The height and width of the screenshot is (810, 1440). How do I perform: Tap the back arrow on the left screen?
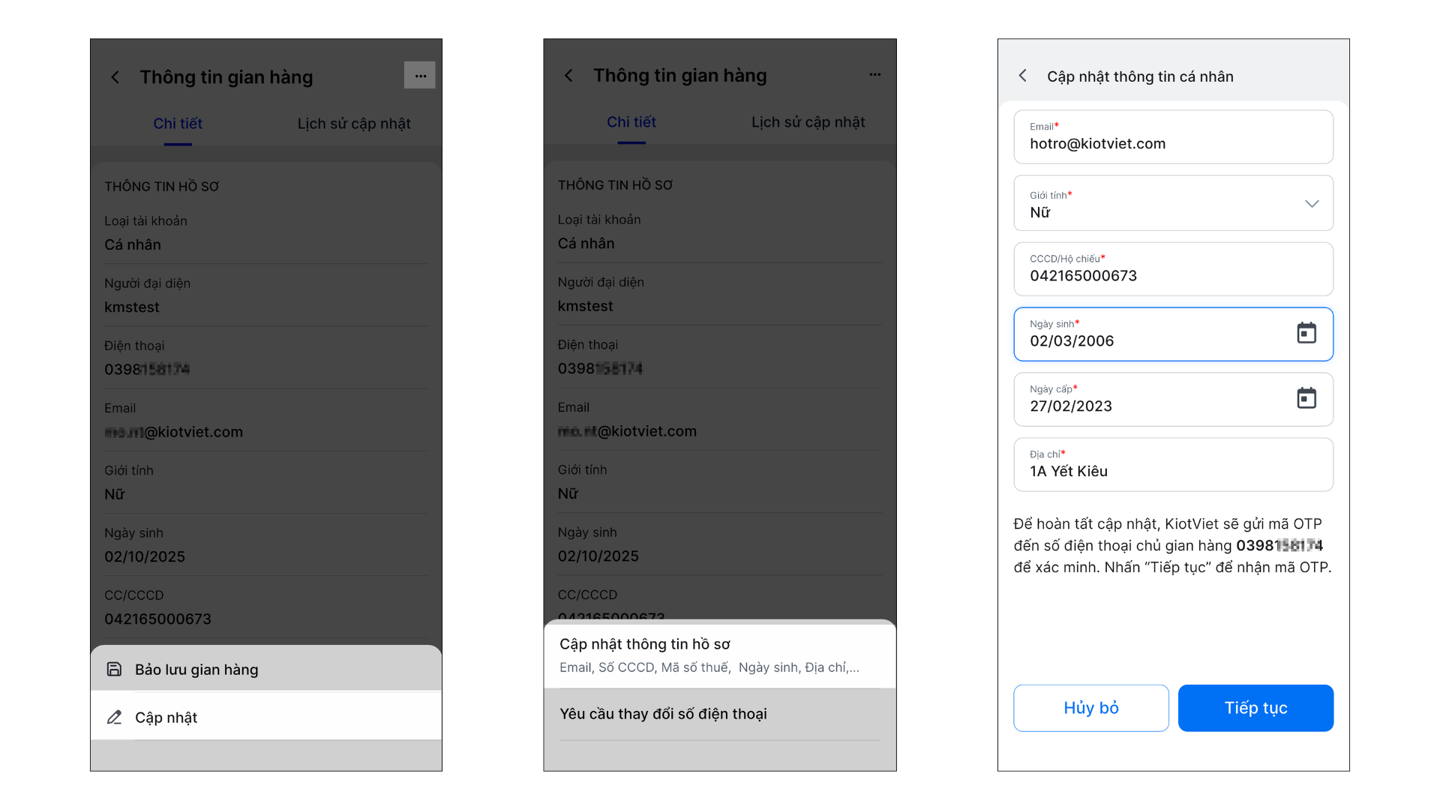tap(115, 77)
